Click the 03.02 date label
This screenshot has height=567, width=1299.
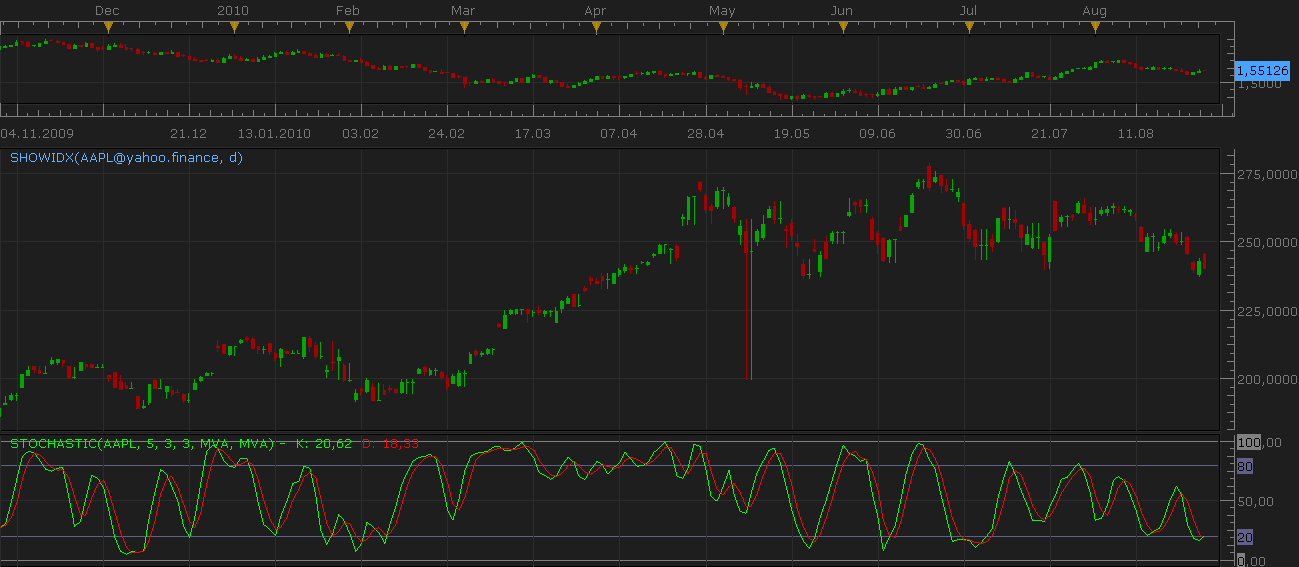[x=360, y=133]
